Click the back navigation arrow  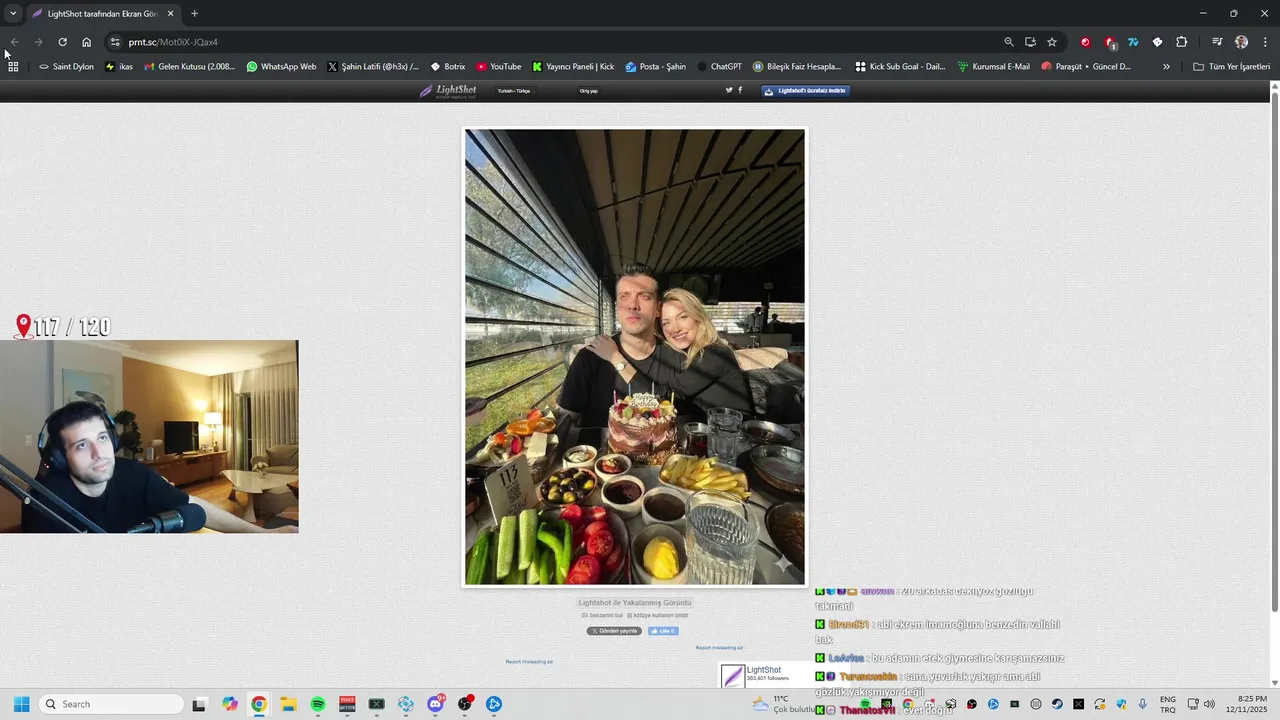[x=14, y=42]
